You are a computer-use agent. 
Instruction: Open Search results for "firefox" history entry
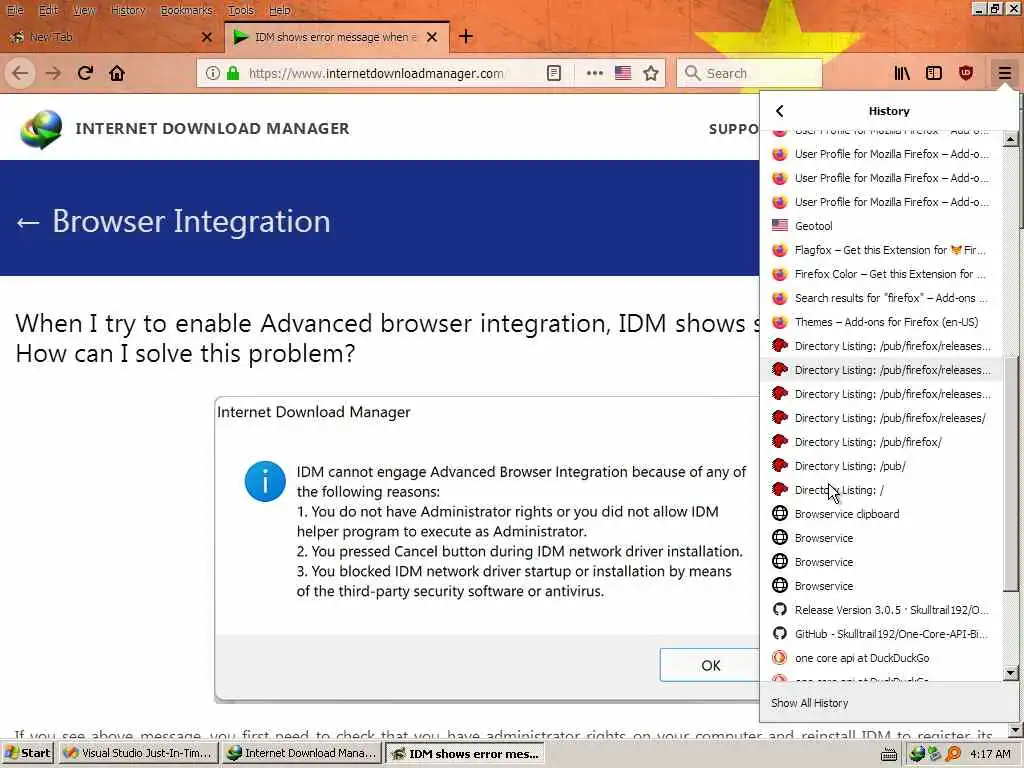click(x=882, y=298)
